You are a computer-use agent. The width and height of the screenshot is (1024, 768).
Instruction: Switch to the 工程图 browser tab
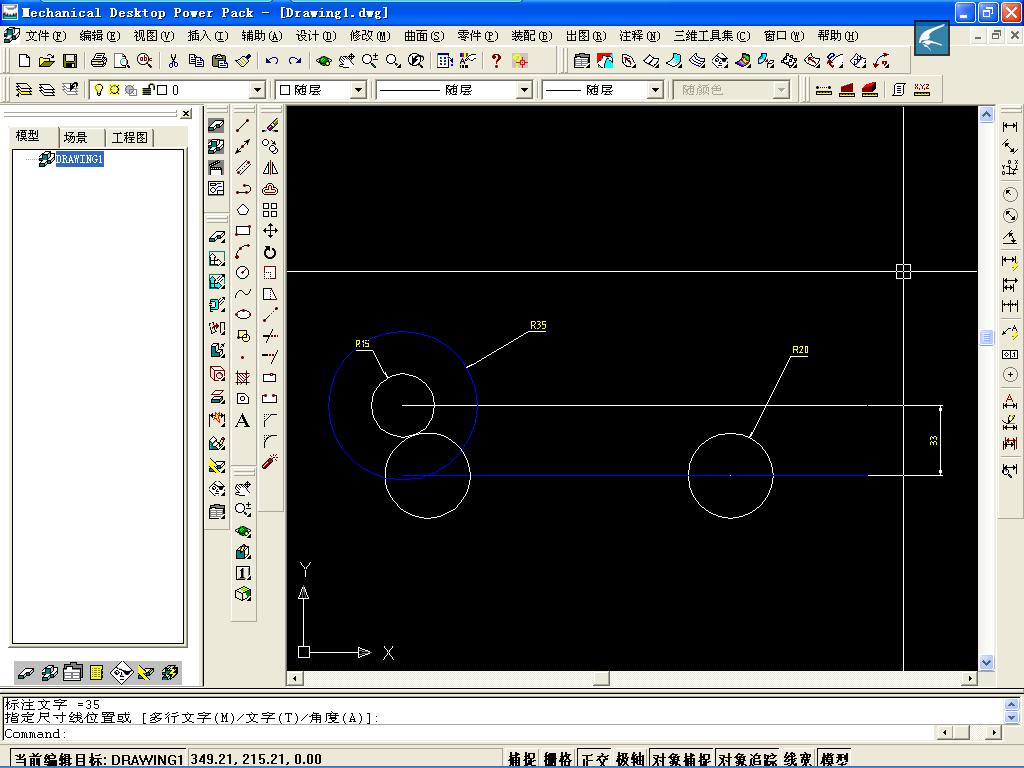(129, 137)
